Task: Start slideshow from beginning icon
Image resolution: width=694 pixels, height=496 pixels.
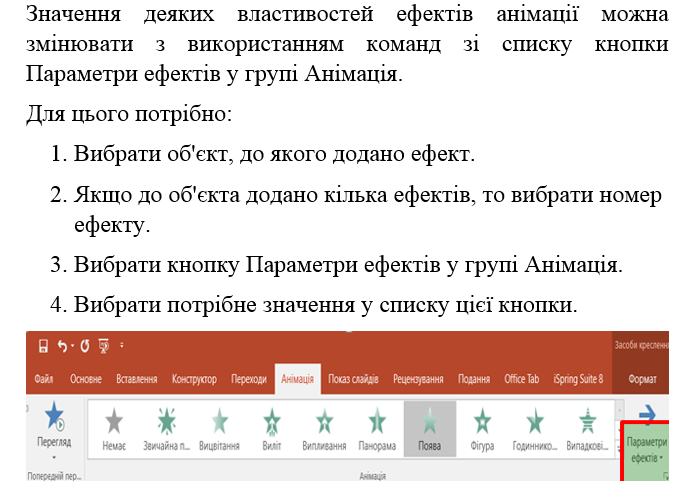Action: (x=104, y=346)
